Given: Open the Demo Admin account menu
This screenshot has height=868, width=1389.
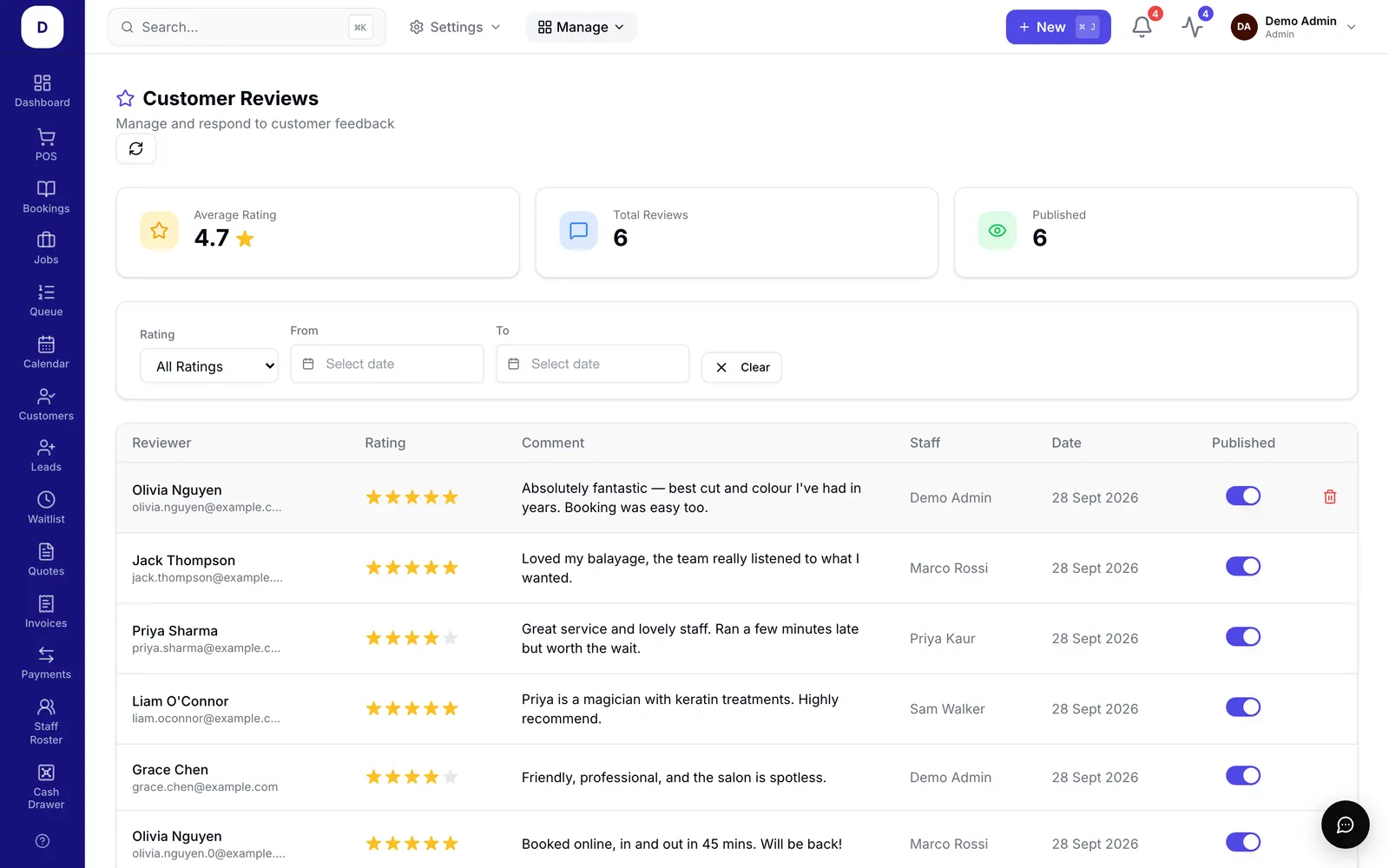Looking at the screenshot, I should pos(1293,27).
